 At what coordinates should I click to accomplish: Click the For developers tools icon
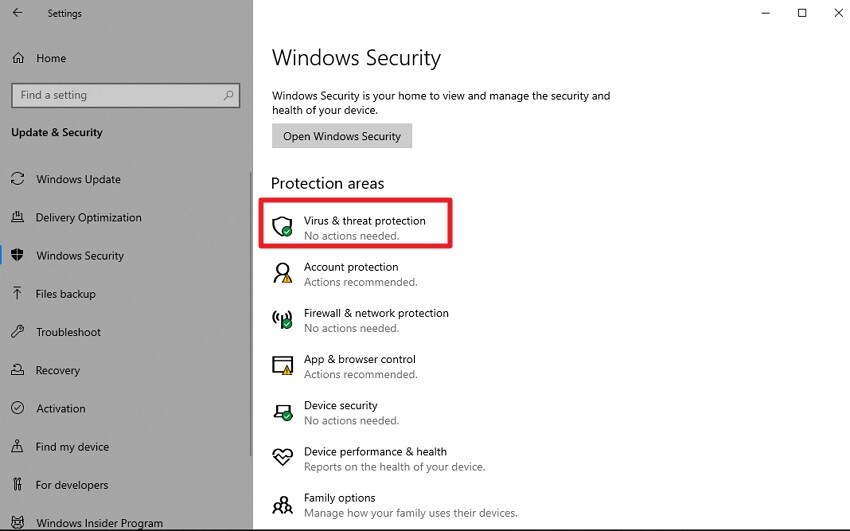click(x=17, y=484)
